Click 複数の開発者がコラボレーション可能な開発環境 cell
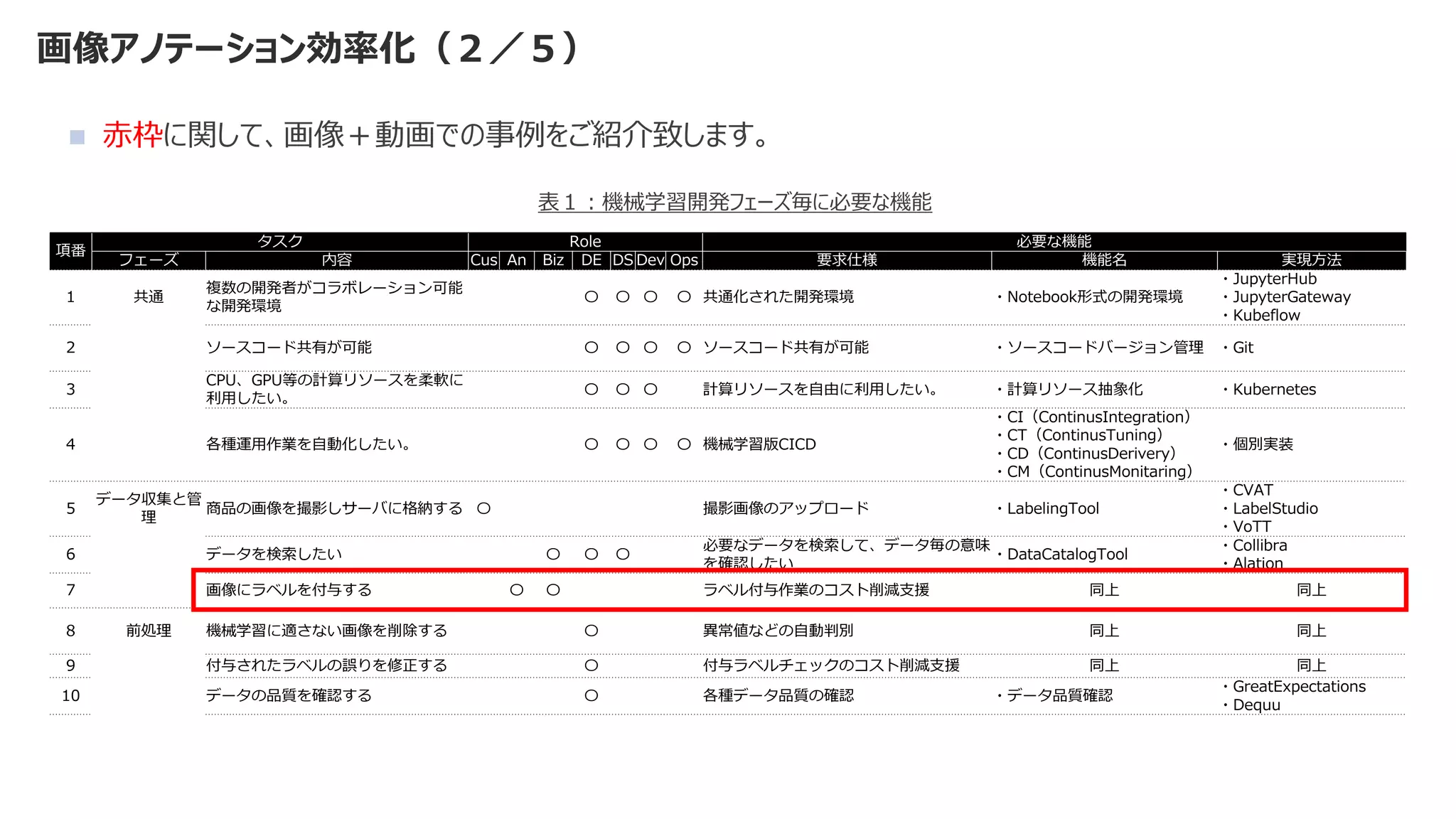The width and height of the screenshot is (1456, 819). click(x=334, y=296)
